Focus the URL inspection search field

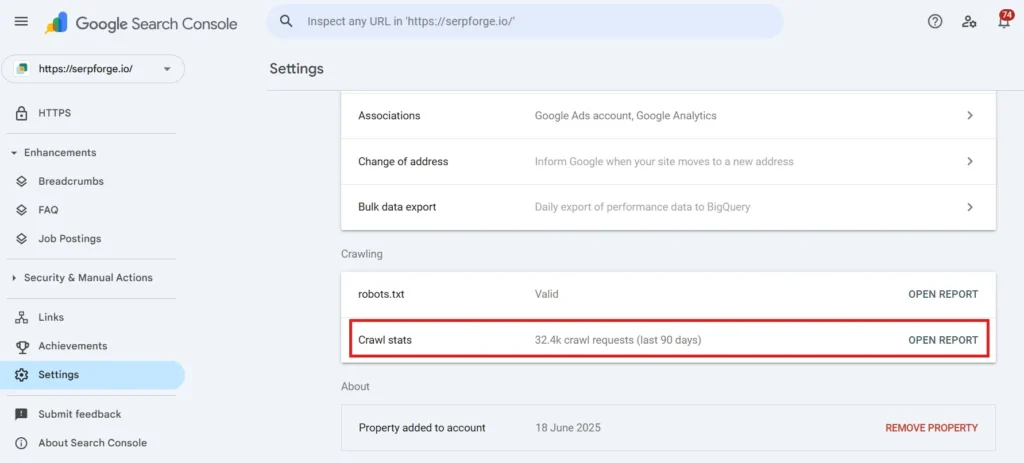524,22
